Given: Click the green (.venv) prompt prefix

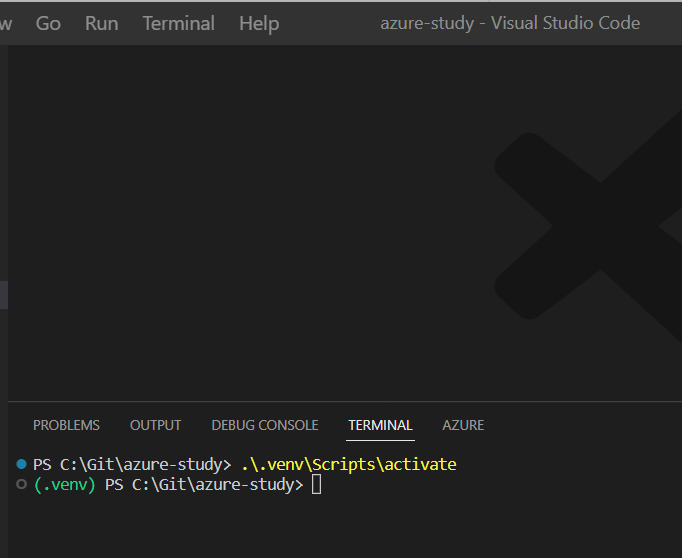Looking at the screenshot, I should [x=64, y=484].
